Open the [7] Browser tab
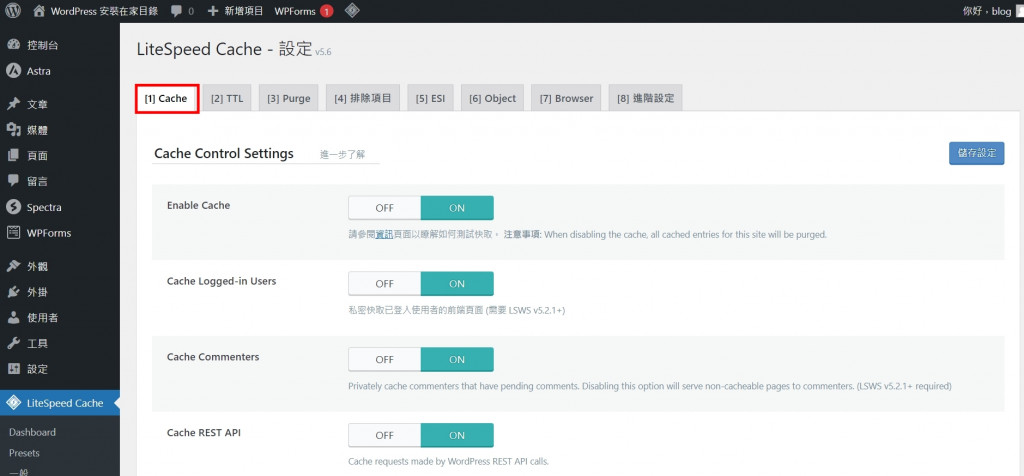 [566, 99]
